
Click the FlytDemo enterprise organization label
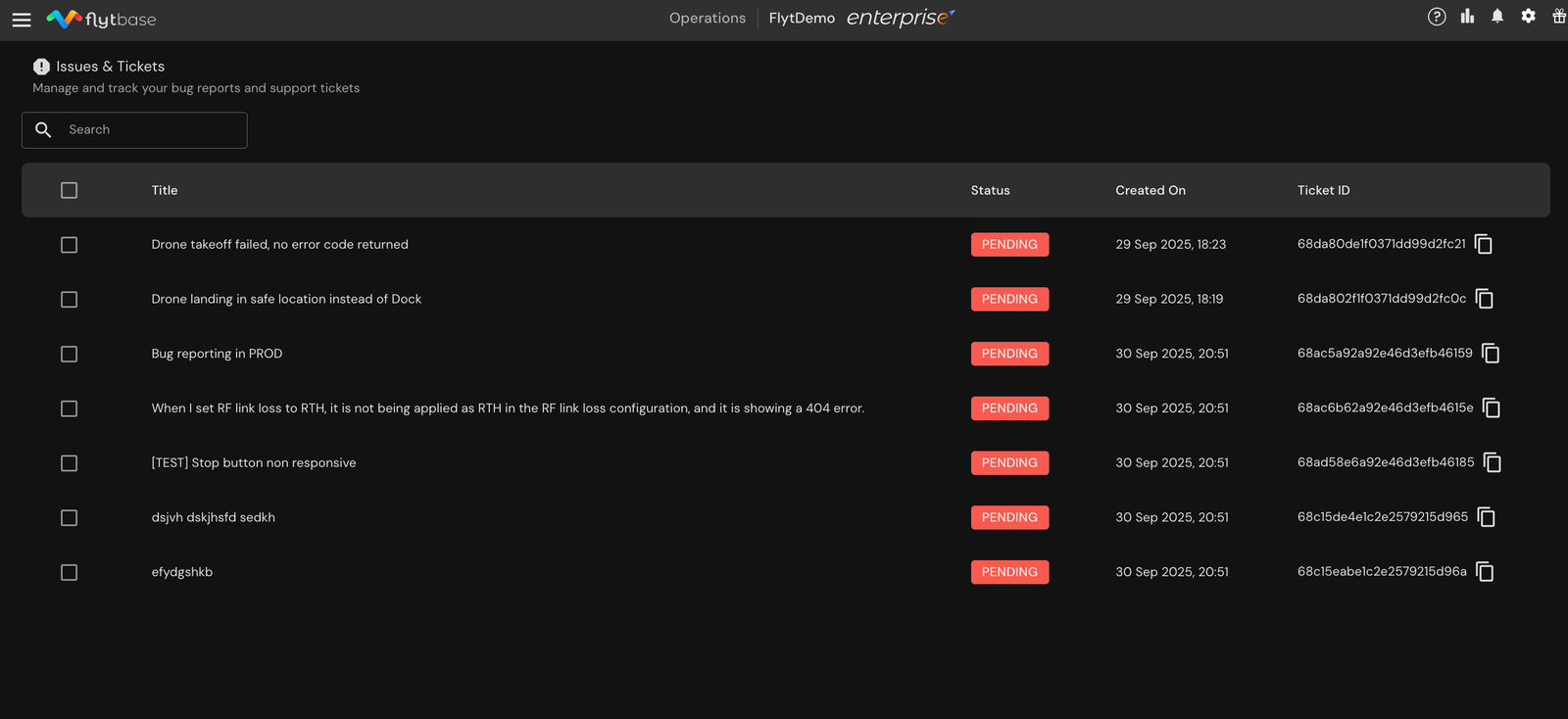point(861,18)
